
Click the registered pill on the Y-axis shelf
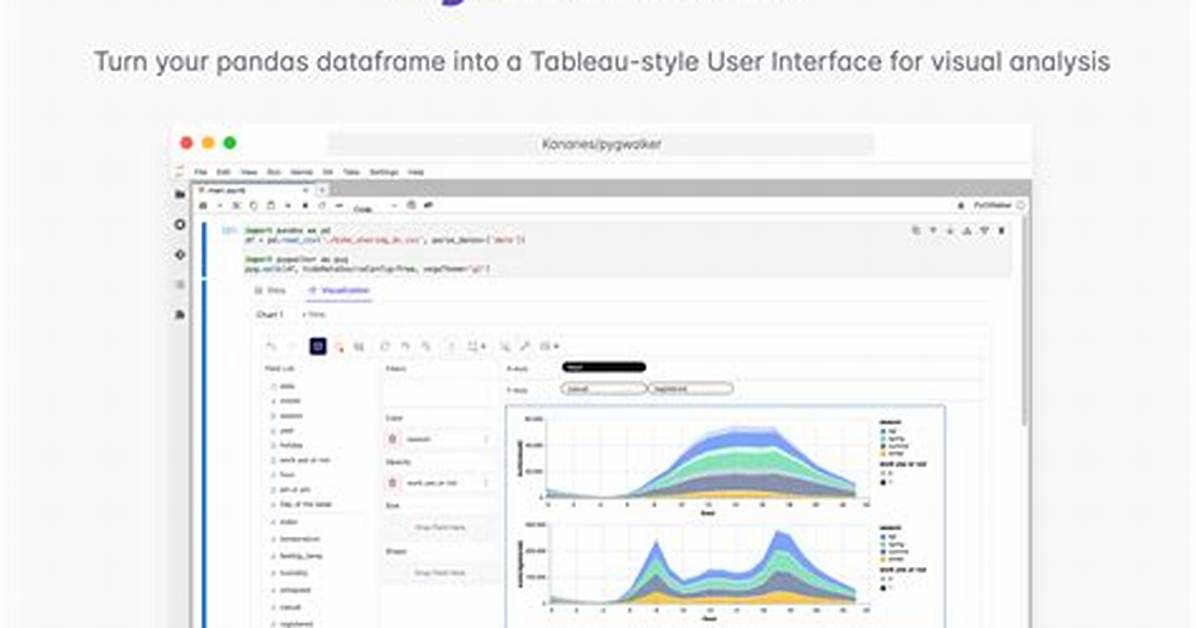pyautogui.click(x=691, y=389)
